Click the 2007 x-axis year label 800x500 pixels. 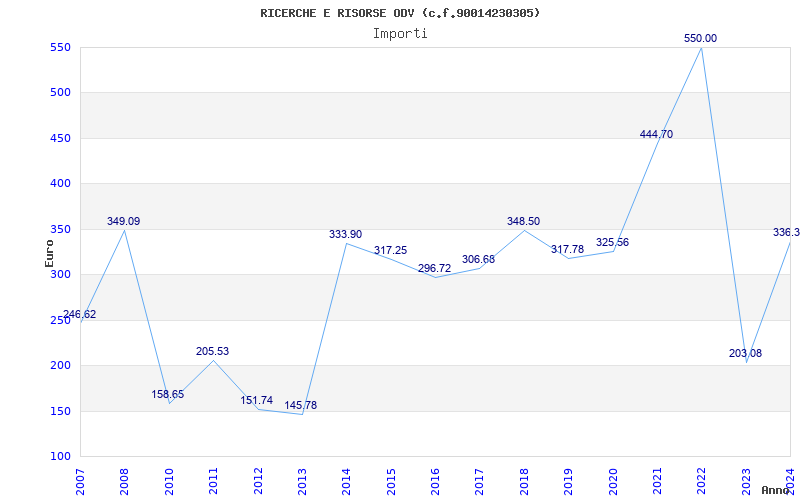(80, 481)
